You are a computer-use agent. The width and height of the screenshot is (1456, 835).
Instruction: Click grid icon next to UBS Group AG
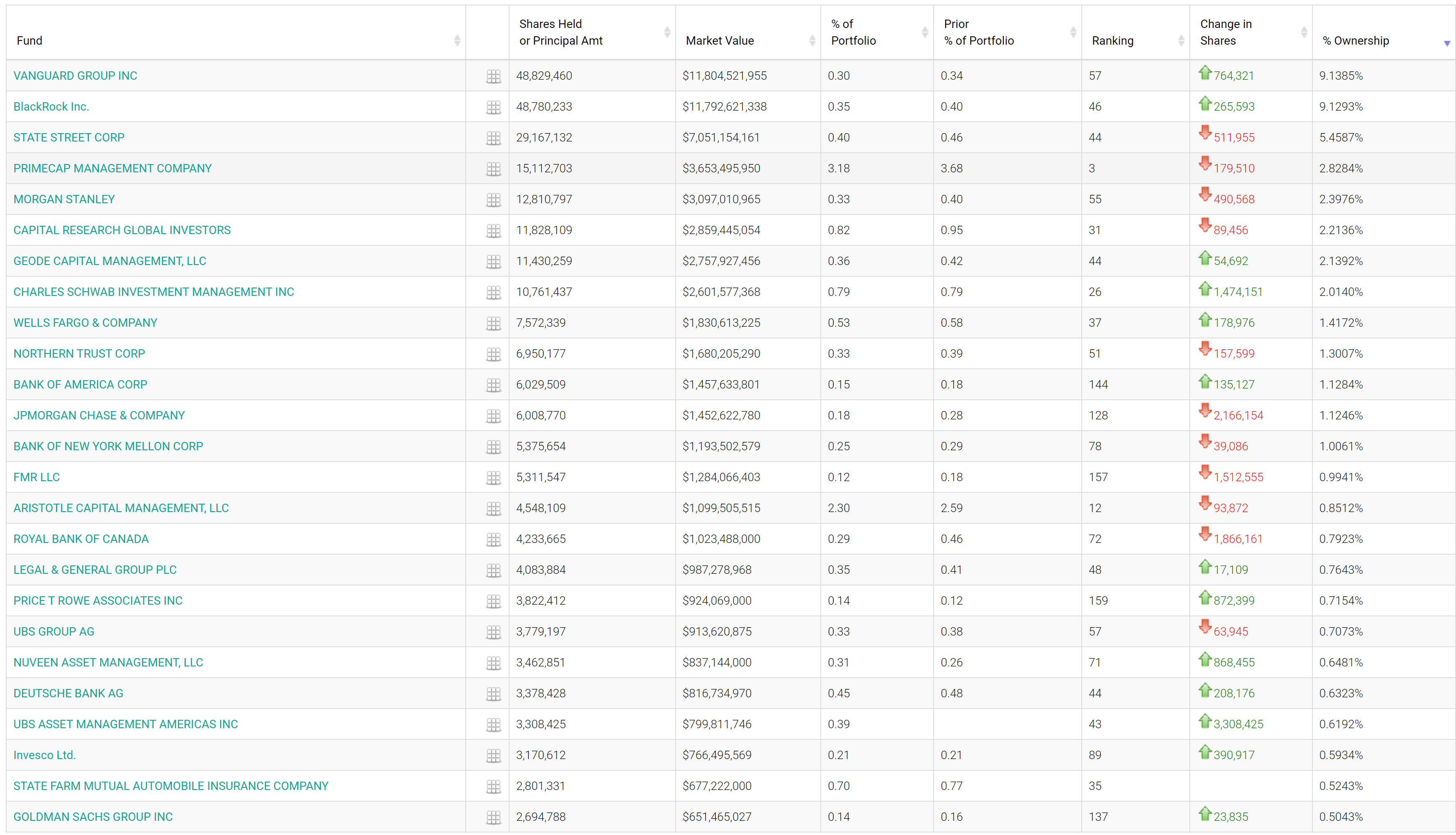coord(493,632)
